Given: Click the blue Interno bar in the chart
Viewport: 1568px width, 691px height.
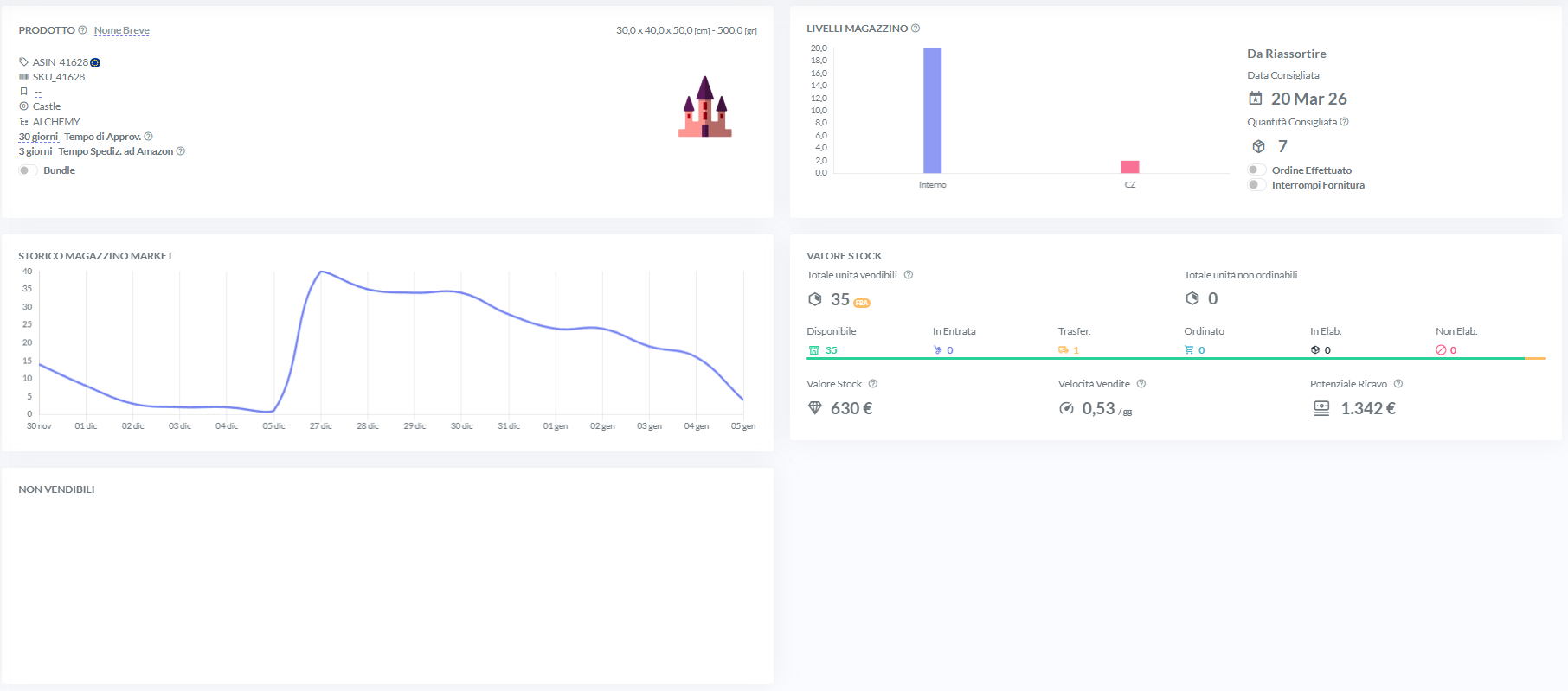Looking at the screenshot, I should click(932, 111).
